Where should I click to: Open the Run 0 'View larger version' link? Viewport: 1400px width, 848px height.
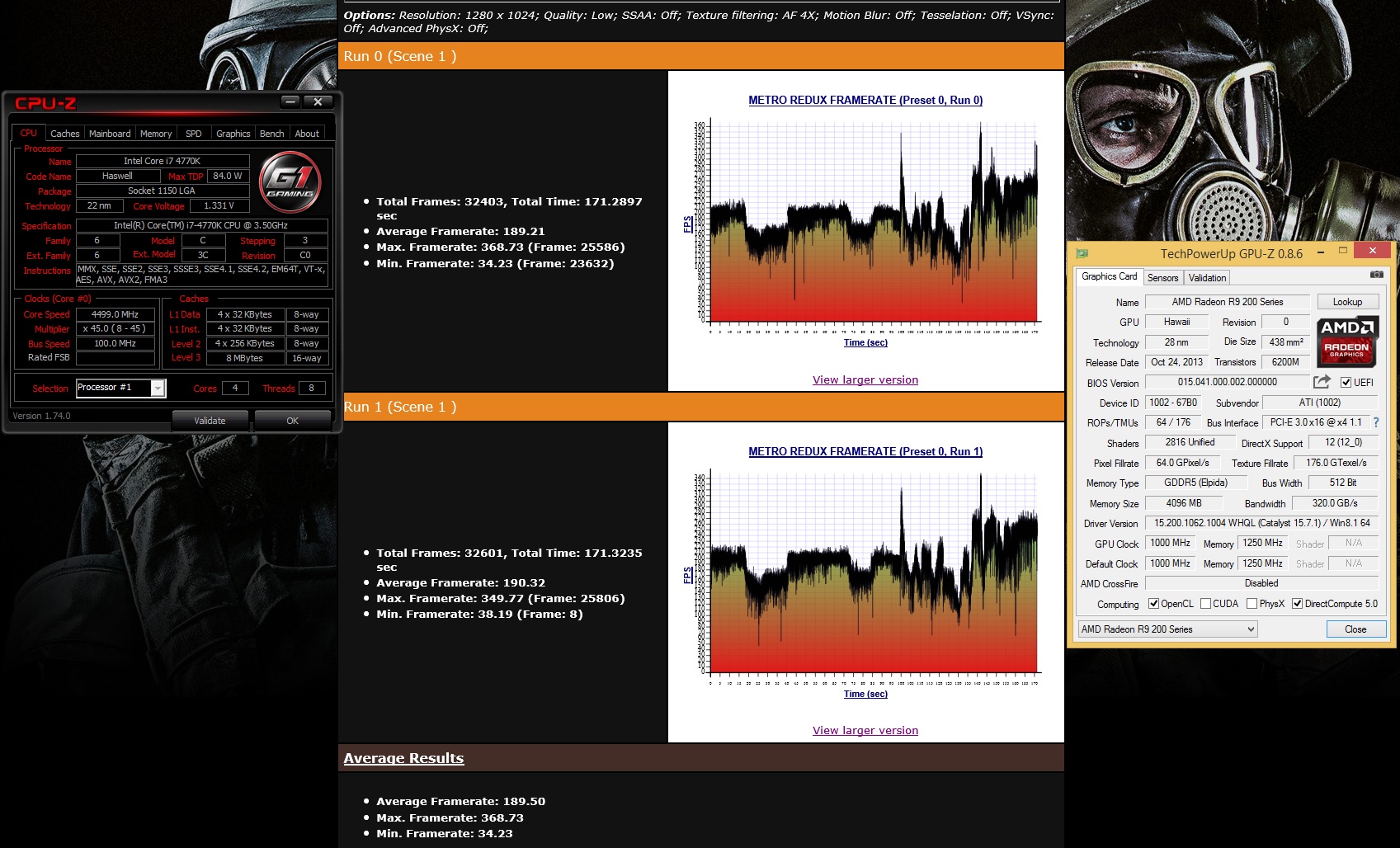865,380
